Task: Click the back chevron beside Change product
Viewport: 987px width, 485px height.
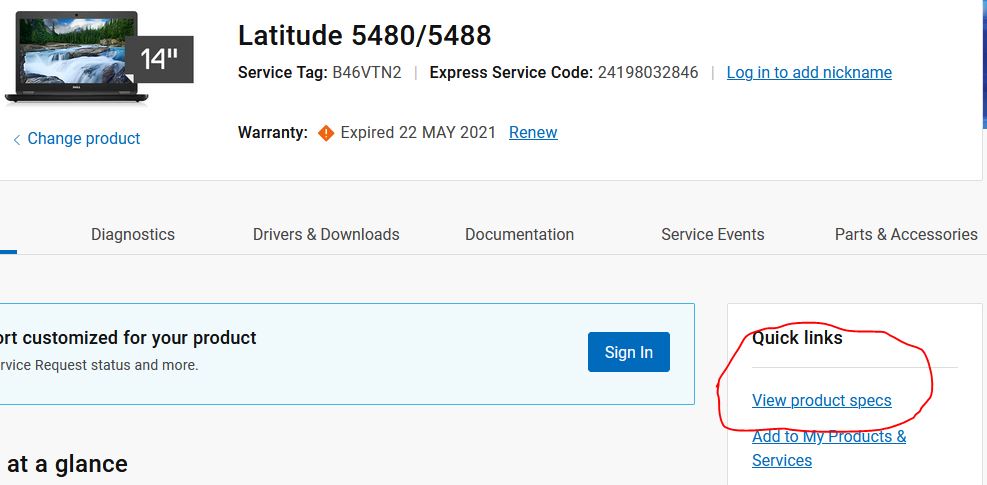Action: click(x=17, y=139)
